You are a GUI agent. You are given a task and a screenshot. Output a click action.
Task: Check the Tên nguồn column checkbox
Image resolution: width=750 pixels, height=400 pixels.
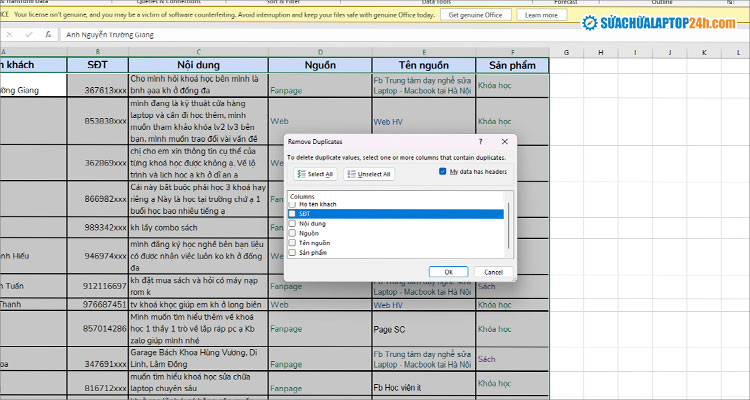point(292,243)
